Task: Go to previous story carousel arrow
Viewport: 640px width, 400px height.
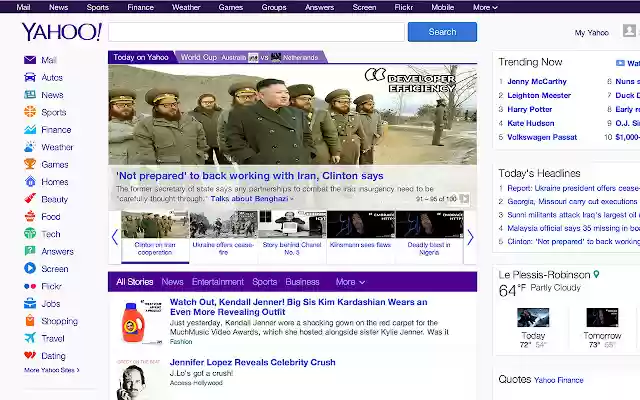Action: point(115,237)
